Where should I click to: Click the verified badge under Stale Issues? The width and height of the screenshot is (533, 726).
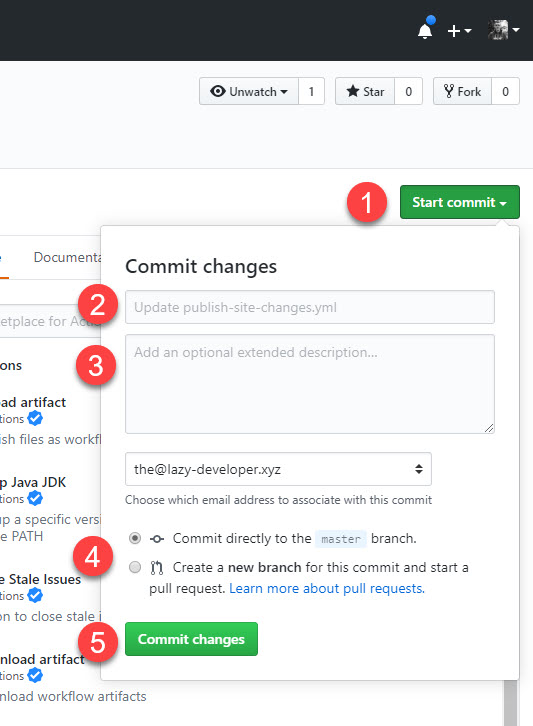[35, 595]
